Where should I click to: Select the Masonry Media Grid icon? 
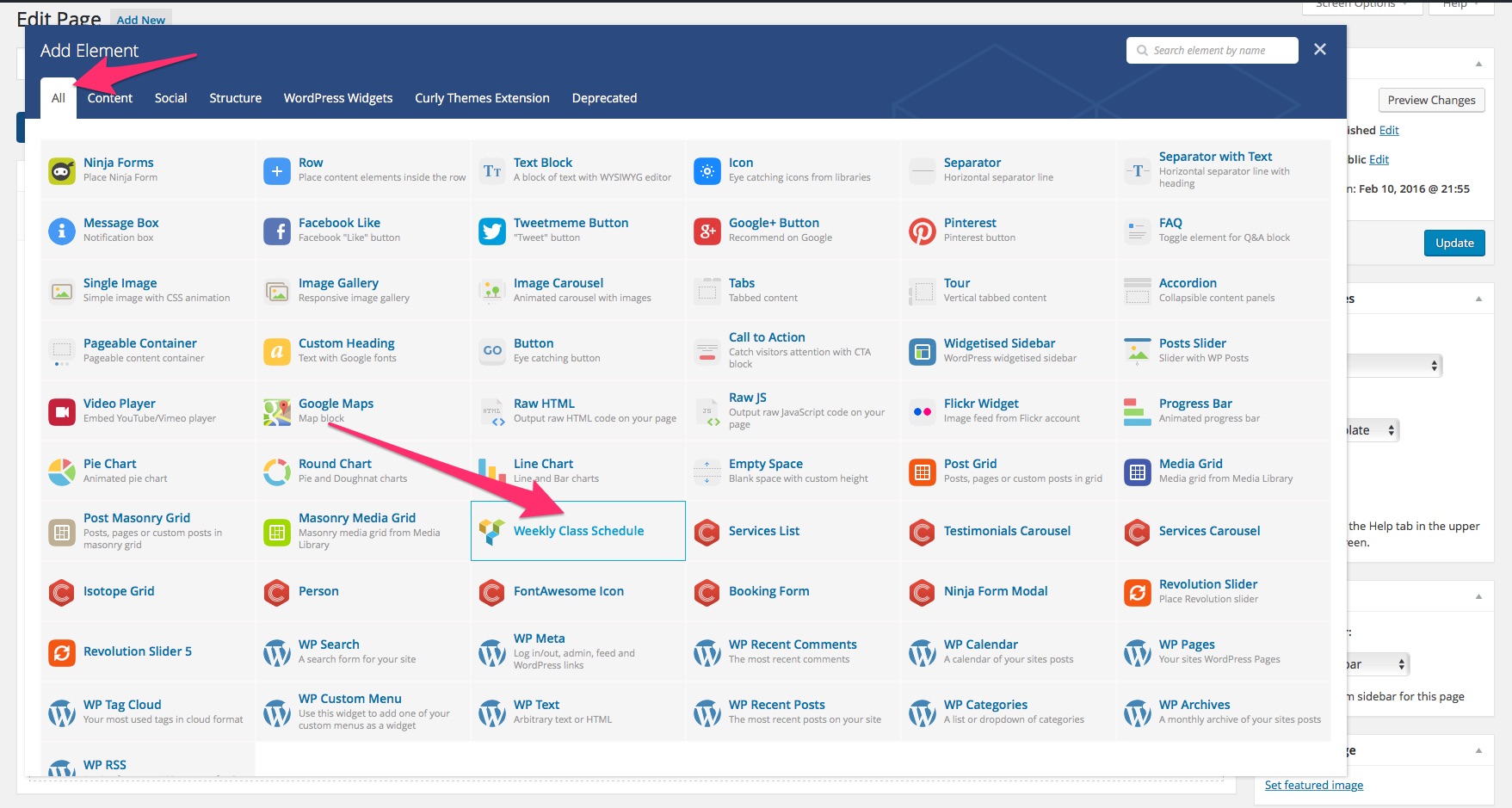[x=277, y=533]
